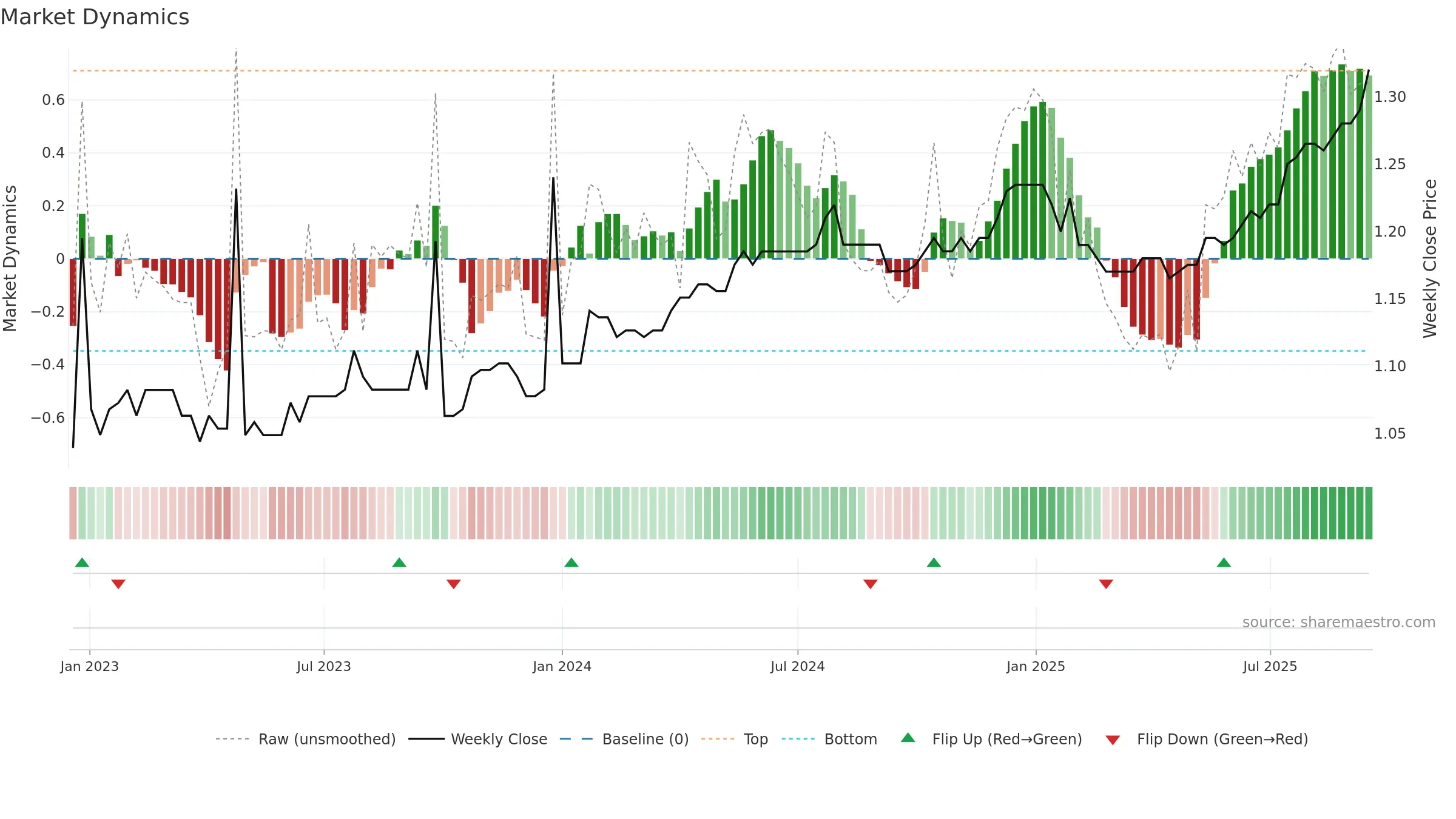Toggle the Baseline (0) legend entry
Image resolution: width=1456 pixels, height=819 pixels.
click(x=624, y=739)
